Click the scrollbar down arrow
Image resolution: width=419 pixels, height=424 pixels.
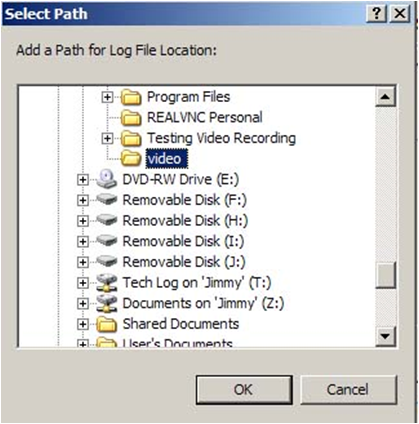pyautogui.click(x=385, y=336)
